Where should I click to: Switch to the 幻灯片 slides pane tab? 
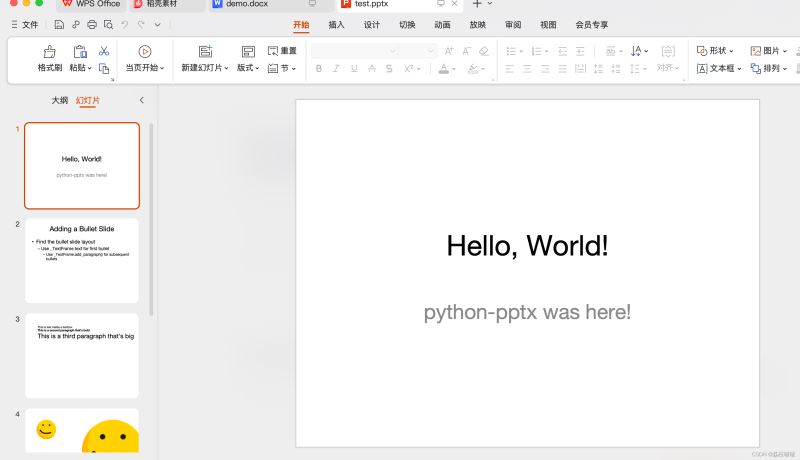(88, 100)
